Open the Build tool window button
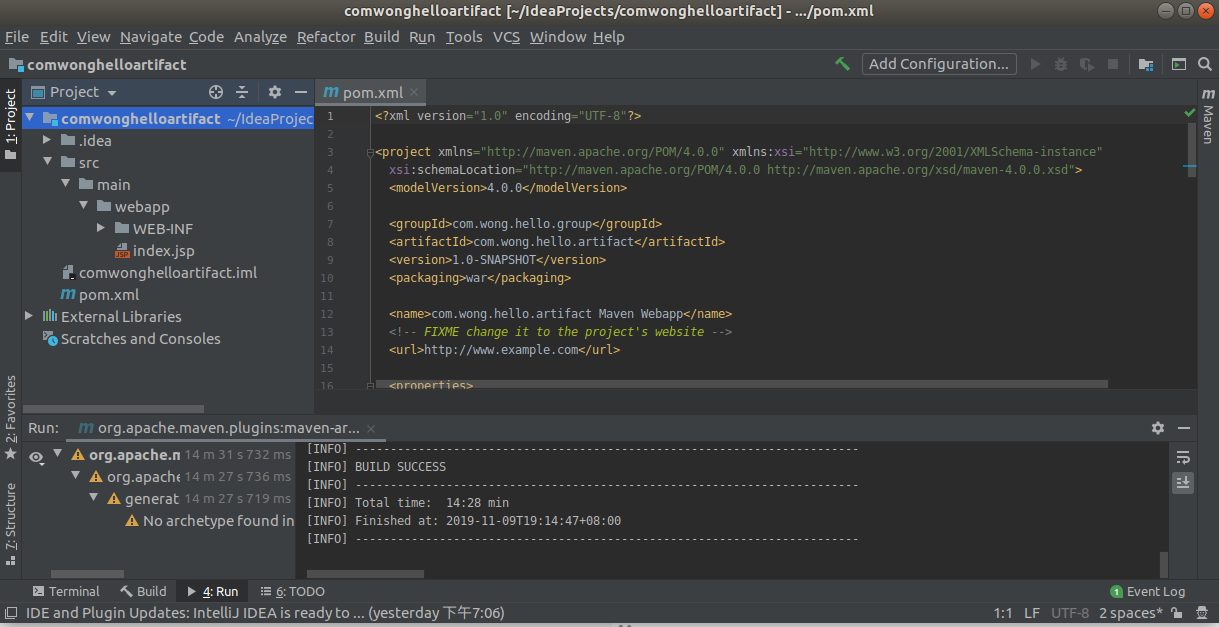The width and height of the screenshot is (1219, 627). [x=143, y=591]
